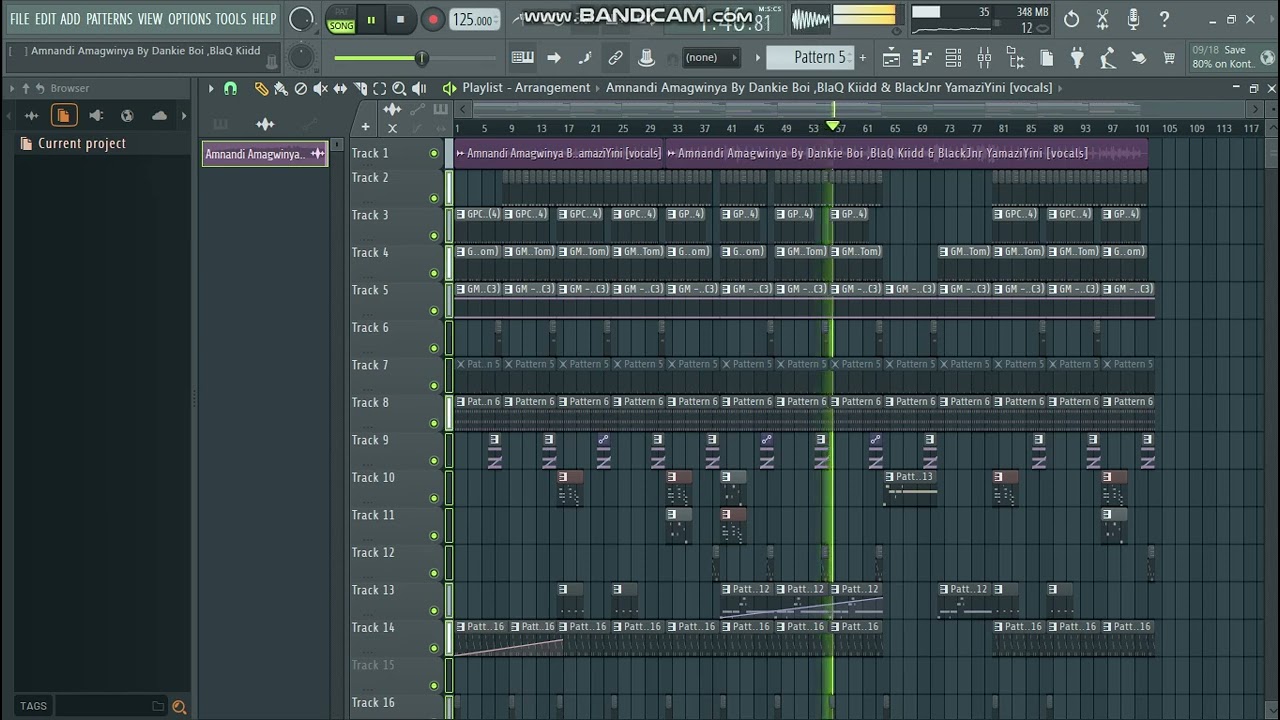The height and width of the screenshot is (720, 1280).
Task: Toggle mute on Track 3
Action: 434,235
